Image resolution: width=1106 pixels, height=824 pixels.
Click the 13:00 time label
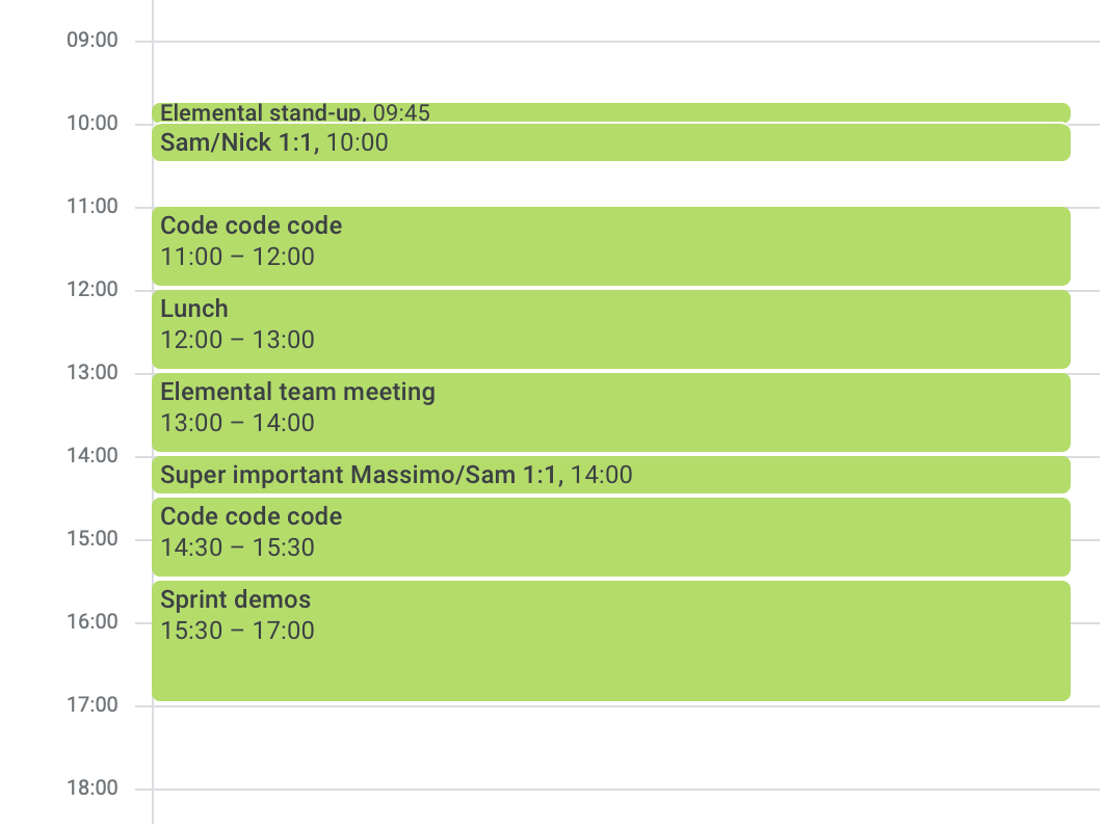[x=92, y=372]
